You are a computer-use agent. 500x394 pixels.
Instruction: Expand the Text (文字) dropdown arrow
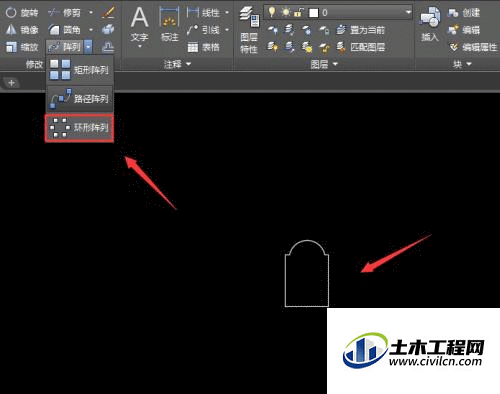[140, 47]
